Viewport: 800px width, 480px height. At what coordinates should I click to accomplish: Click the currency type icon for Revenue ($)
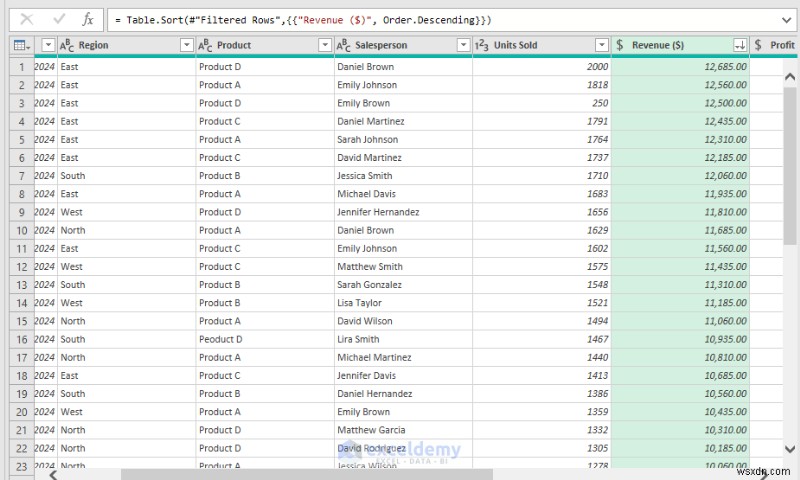point(619,45)
